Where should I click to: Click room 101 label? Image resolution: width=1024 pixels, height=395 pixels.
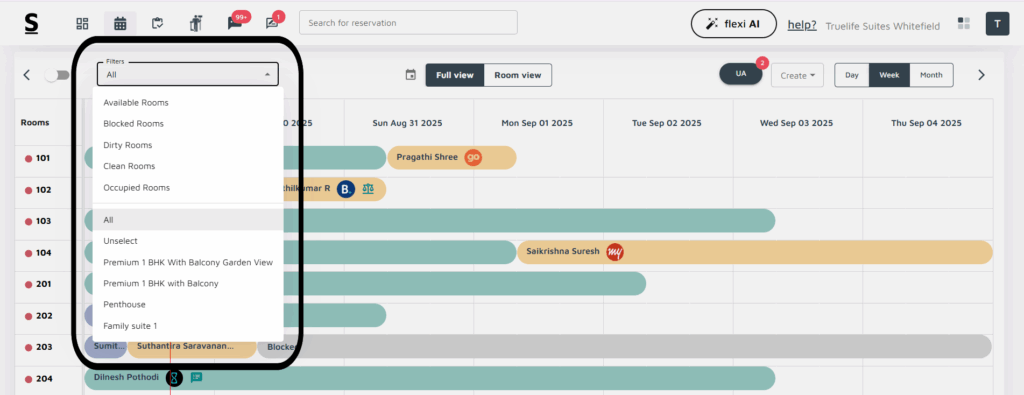click(44, 158)
